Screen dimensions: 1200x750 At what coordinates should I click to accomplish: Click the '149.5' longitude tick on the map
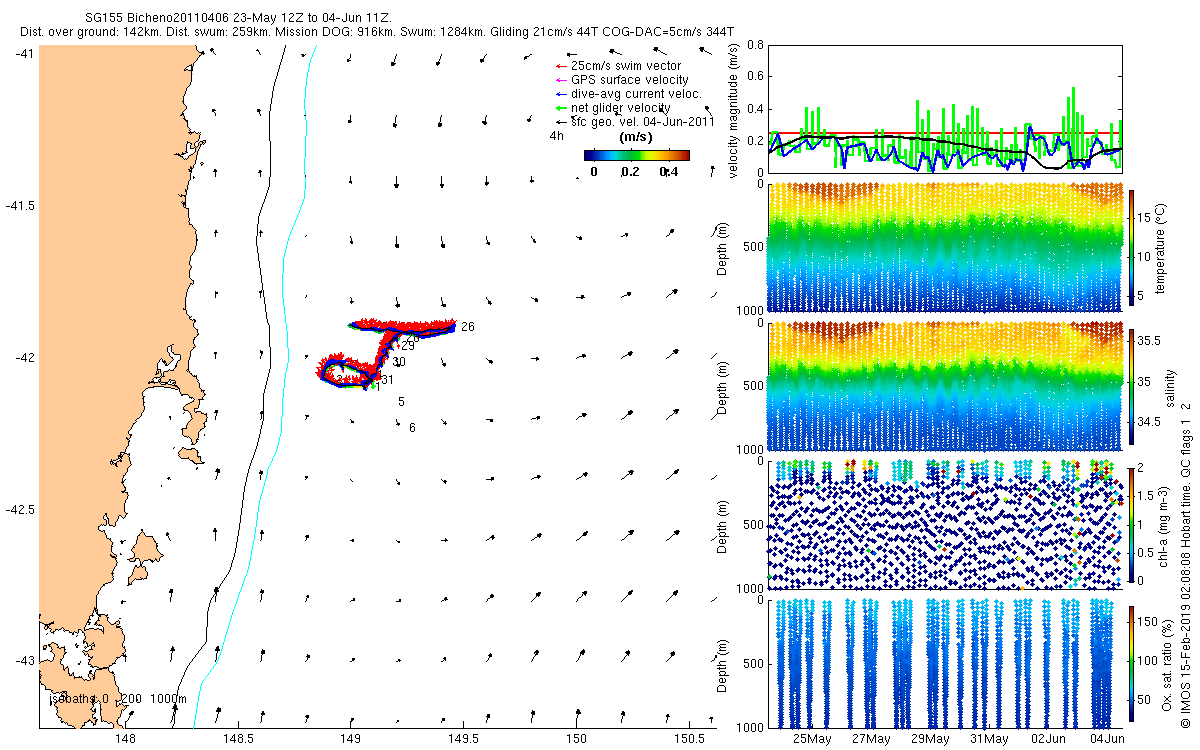coord(464,739)
